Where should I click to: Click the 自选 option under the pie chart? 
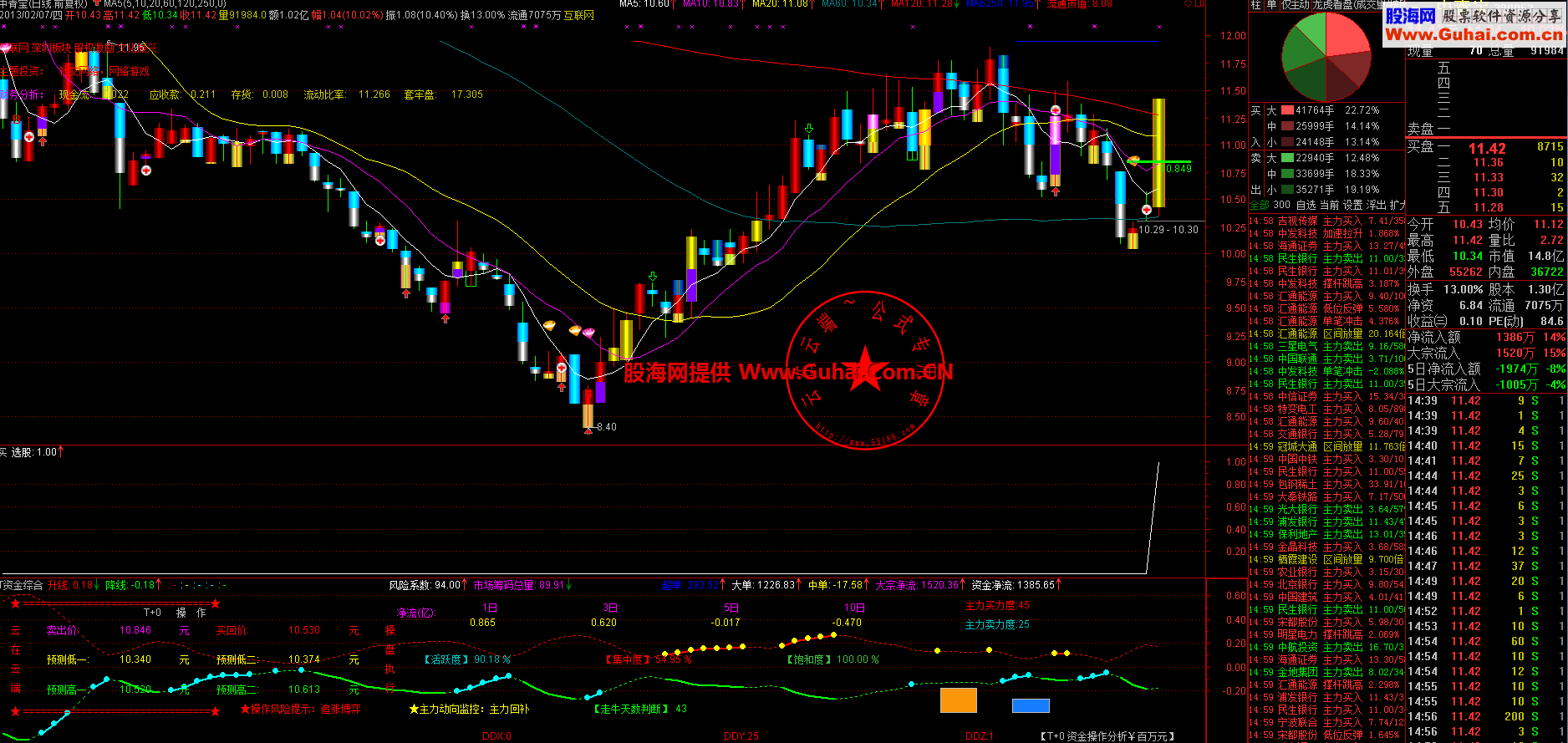pyautogui.click(x=1306, y=205)
